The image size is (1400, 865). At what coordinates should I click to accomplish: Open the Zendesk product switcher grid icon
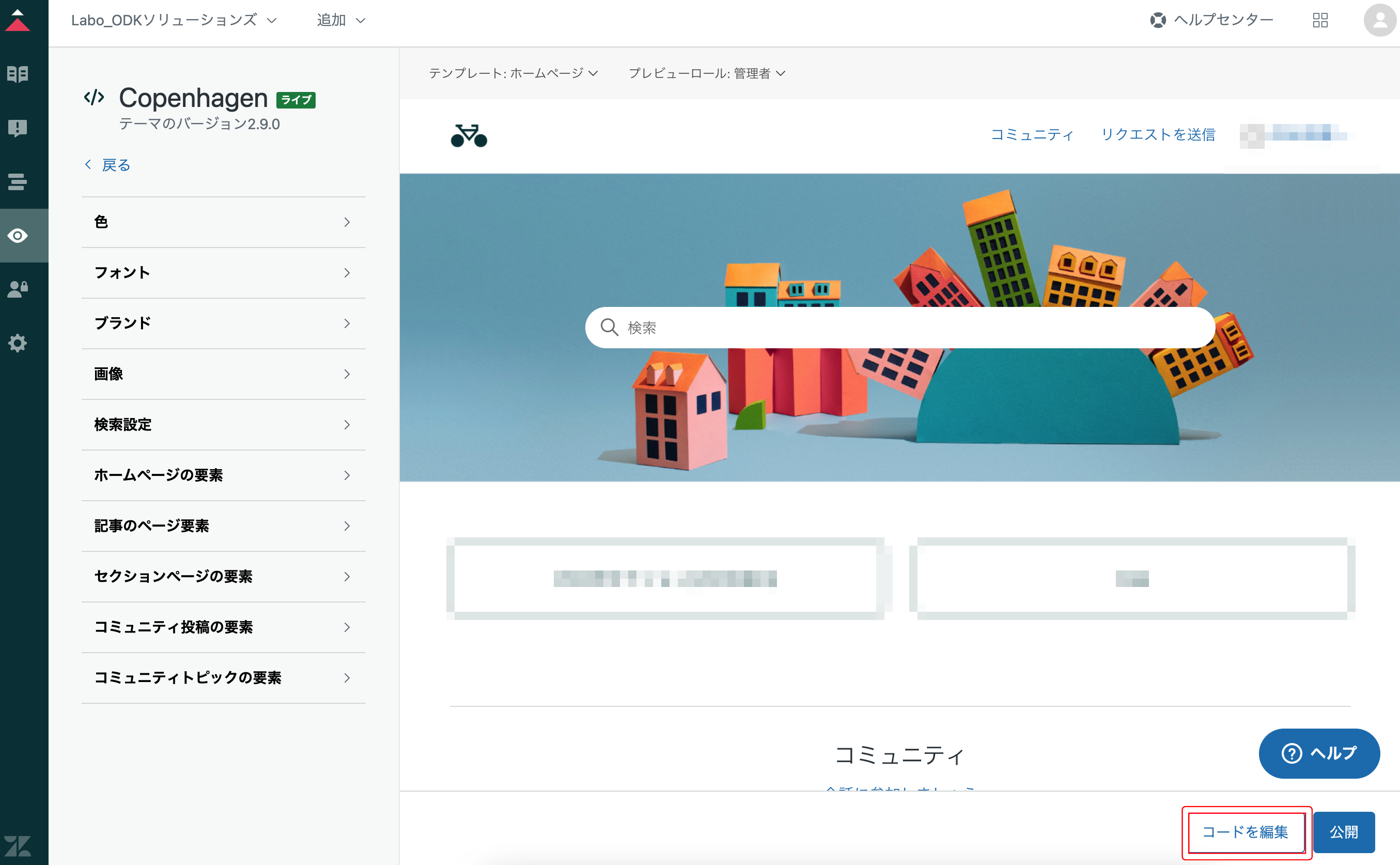point(1320,20)
